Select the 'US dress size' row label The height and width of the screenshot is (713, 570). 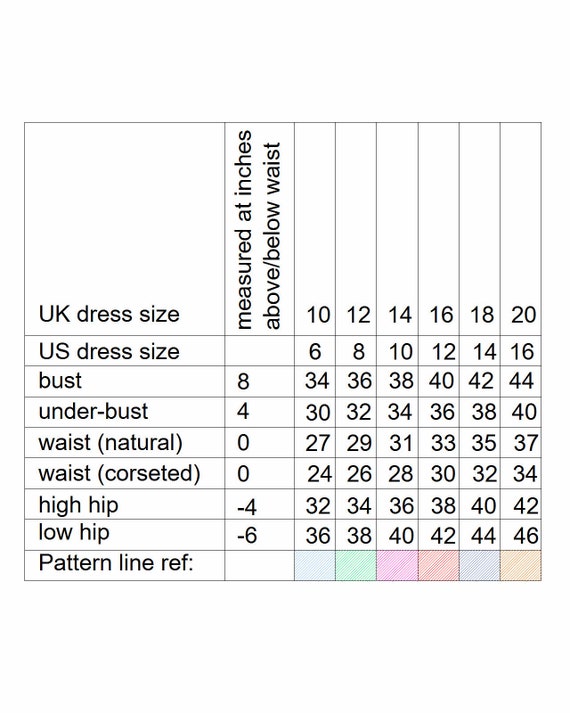(109, 351)
